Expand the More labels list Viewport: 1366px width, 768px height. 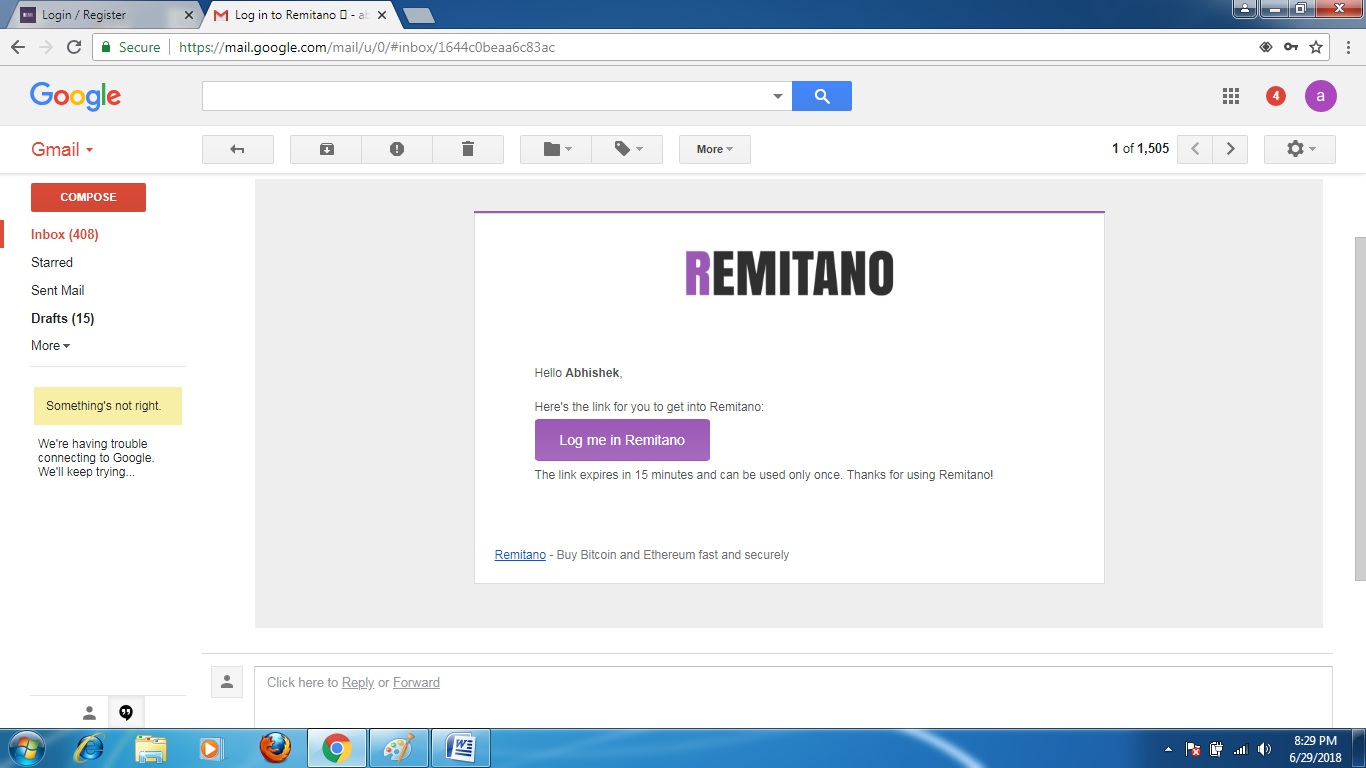coord(50,345)
